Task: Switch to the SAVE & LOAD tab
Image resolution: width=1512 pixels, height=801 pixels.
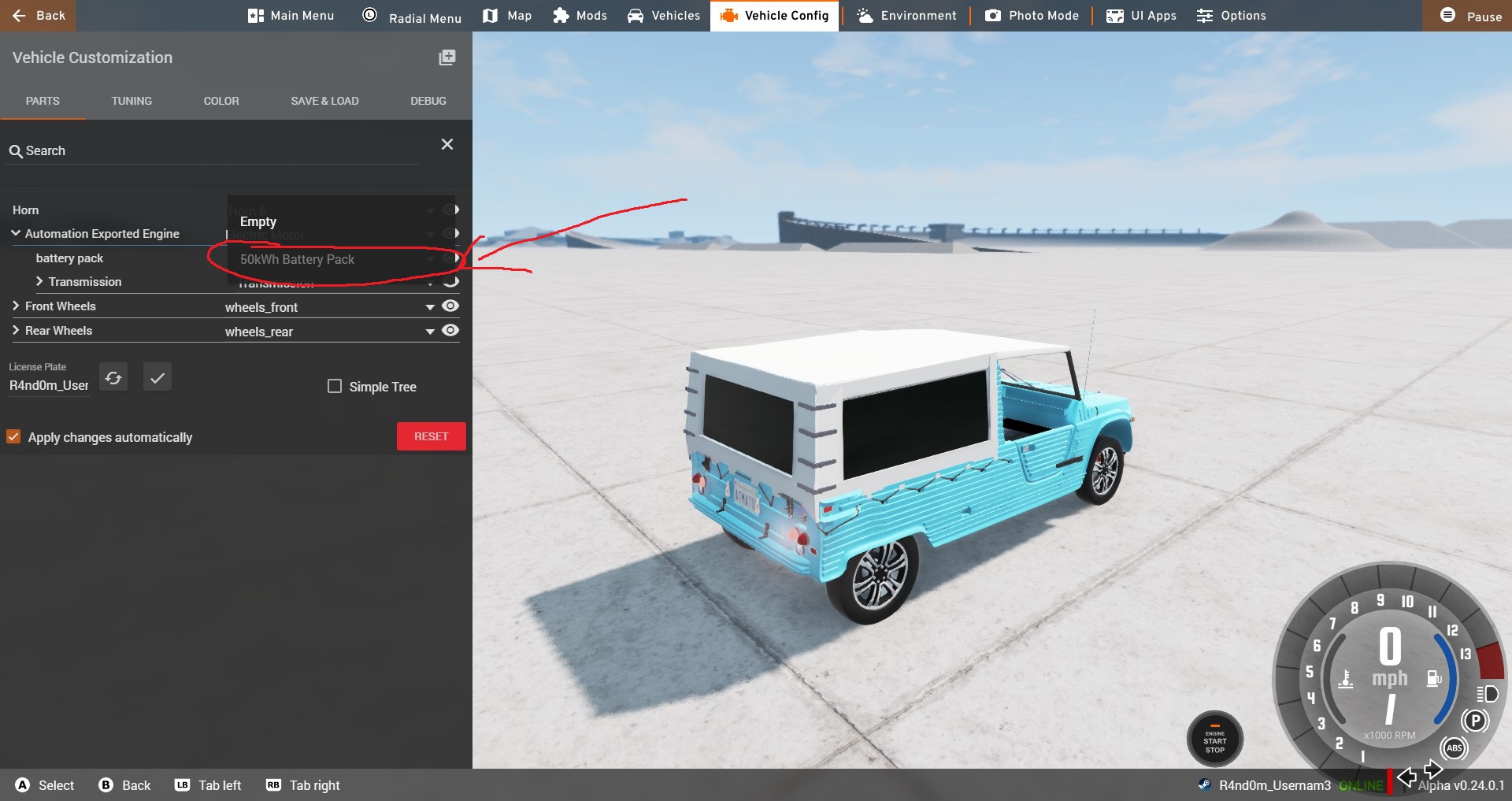Action: (324, 101)
